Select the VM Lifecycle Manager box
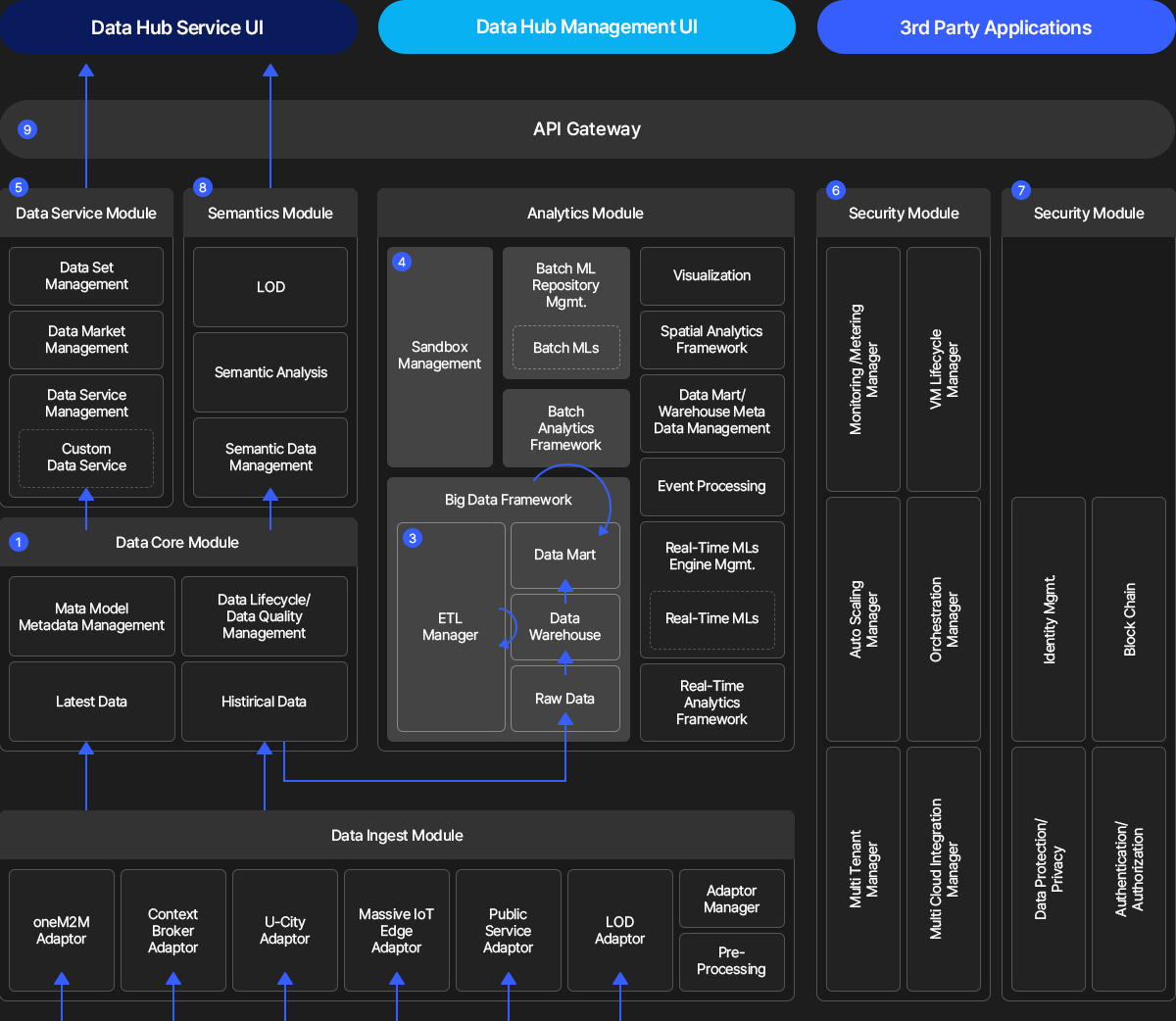The width and height of the screenshot is (1176, 1021). coord(944,369)
